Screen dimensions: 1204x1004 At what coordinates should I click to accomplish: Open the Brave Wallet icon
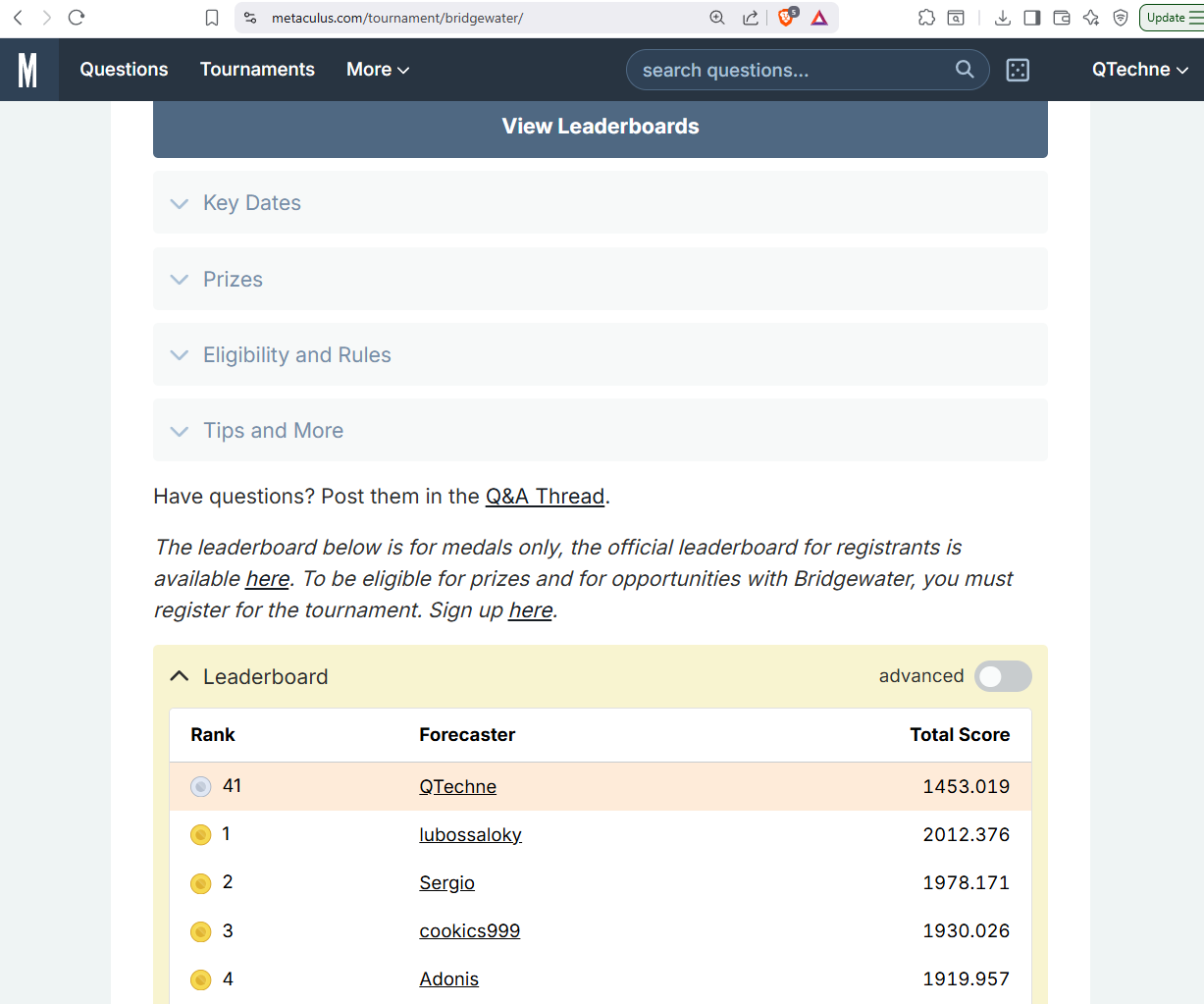[1061, 18]
